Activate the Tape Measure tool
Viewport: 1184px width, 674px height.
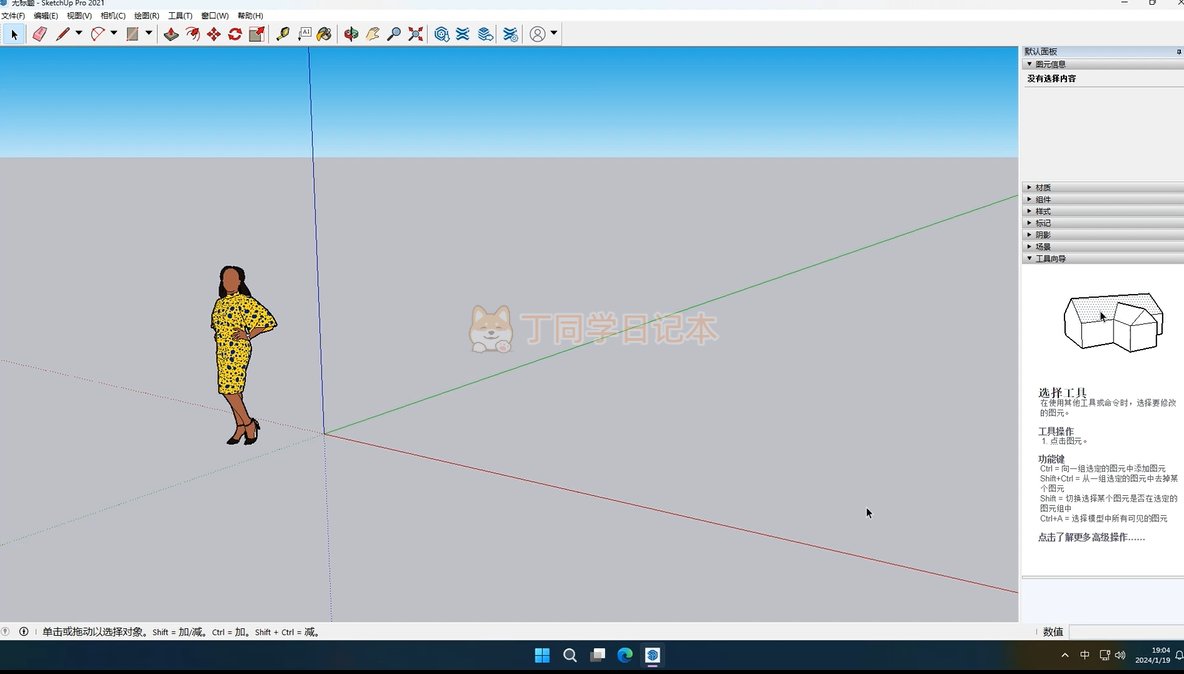pyautogui.click(x=283, y=34)
